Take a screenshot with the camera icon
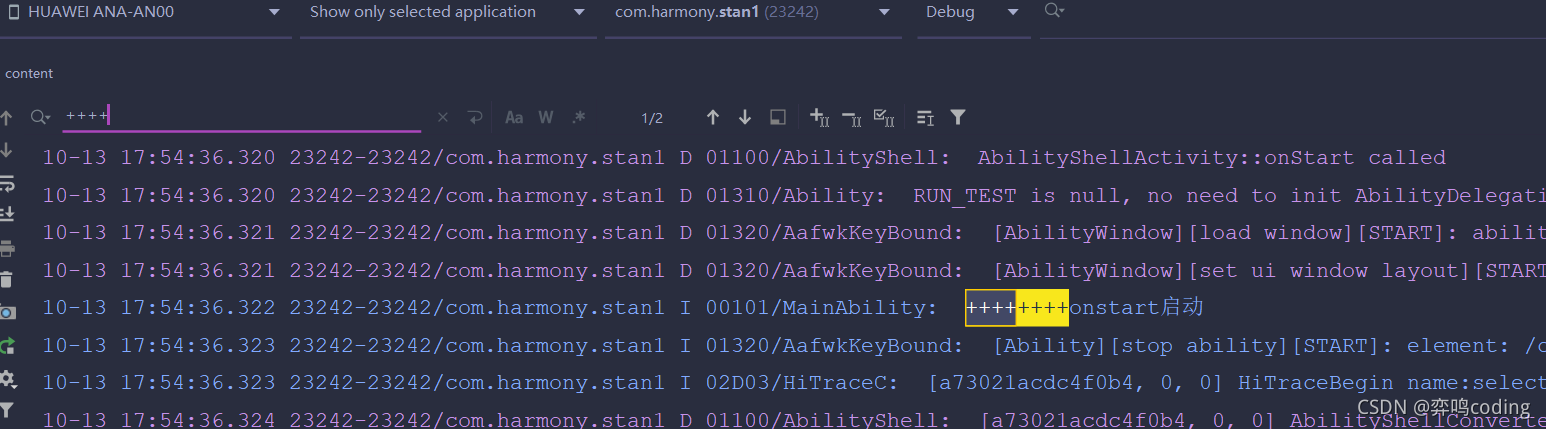Viewport: 1546px width, 429px height. click(7, 313)
